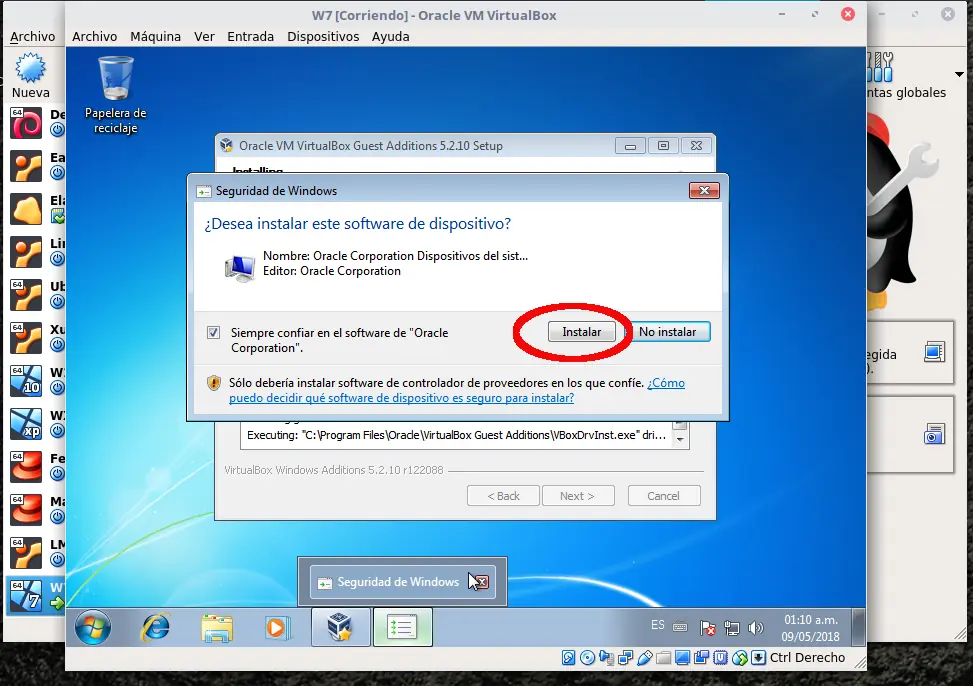Click the optical disk status icon
This screenshot has width=973, height=686.
point(587,657)
